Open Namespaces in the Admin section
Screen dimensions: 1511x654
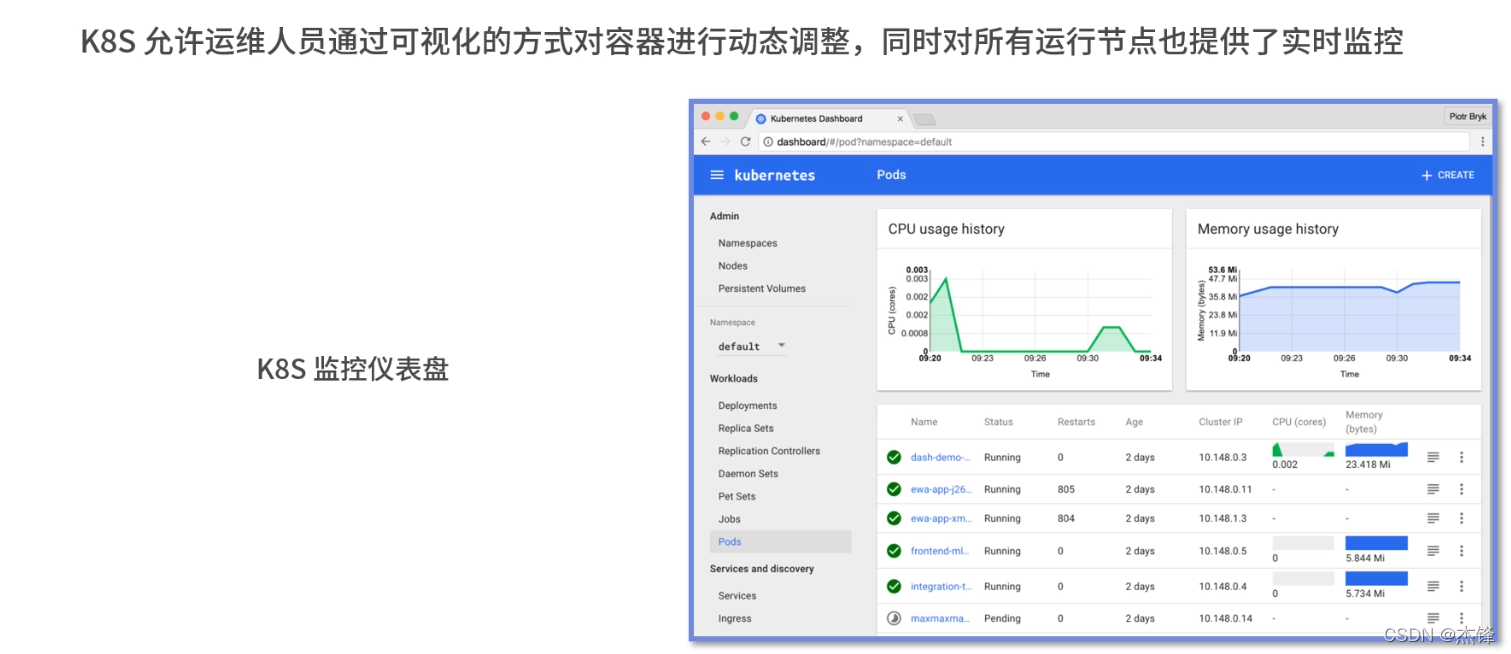pyautogui.click(x=747, y=243)
